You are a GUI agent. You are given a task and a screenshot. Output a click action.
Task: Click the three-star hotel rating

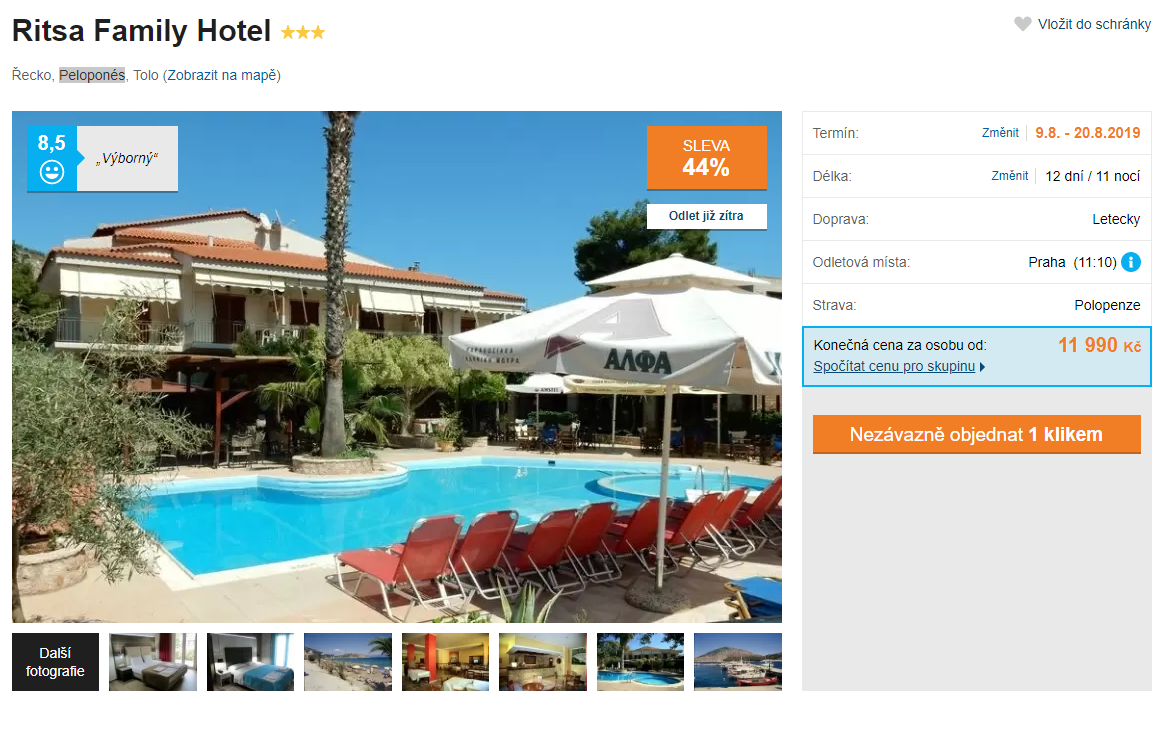(302, 32)
